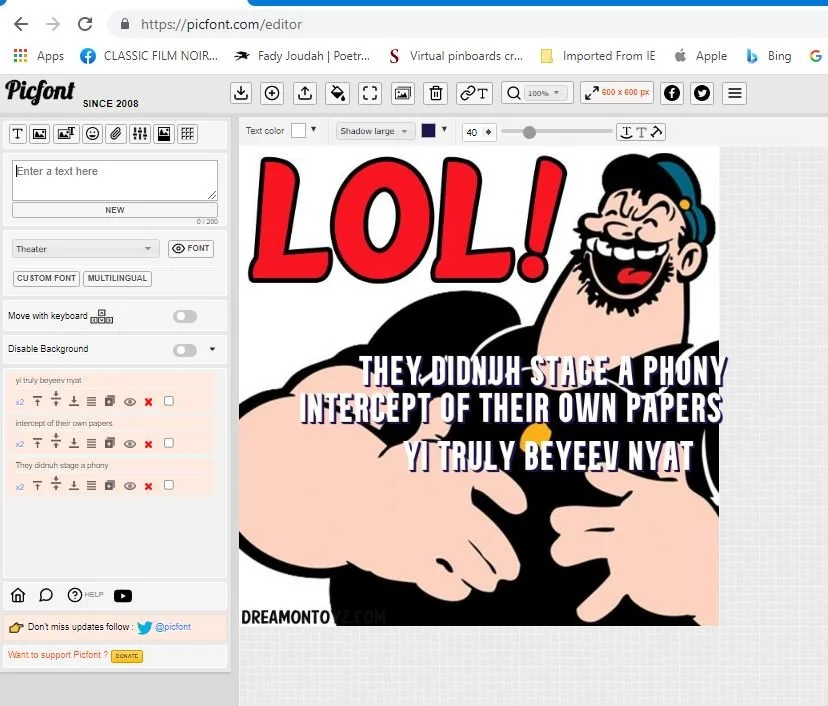Align 'yi truly beyeev nyat' layer to top
Screen dimensions: 828x706
(37, 401)
